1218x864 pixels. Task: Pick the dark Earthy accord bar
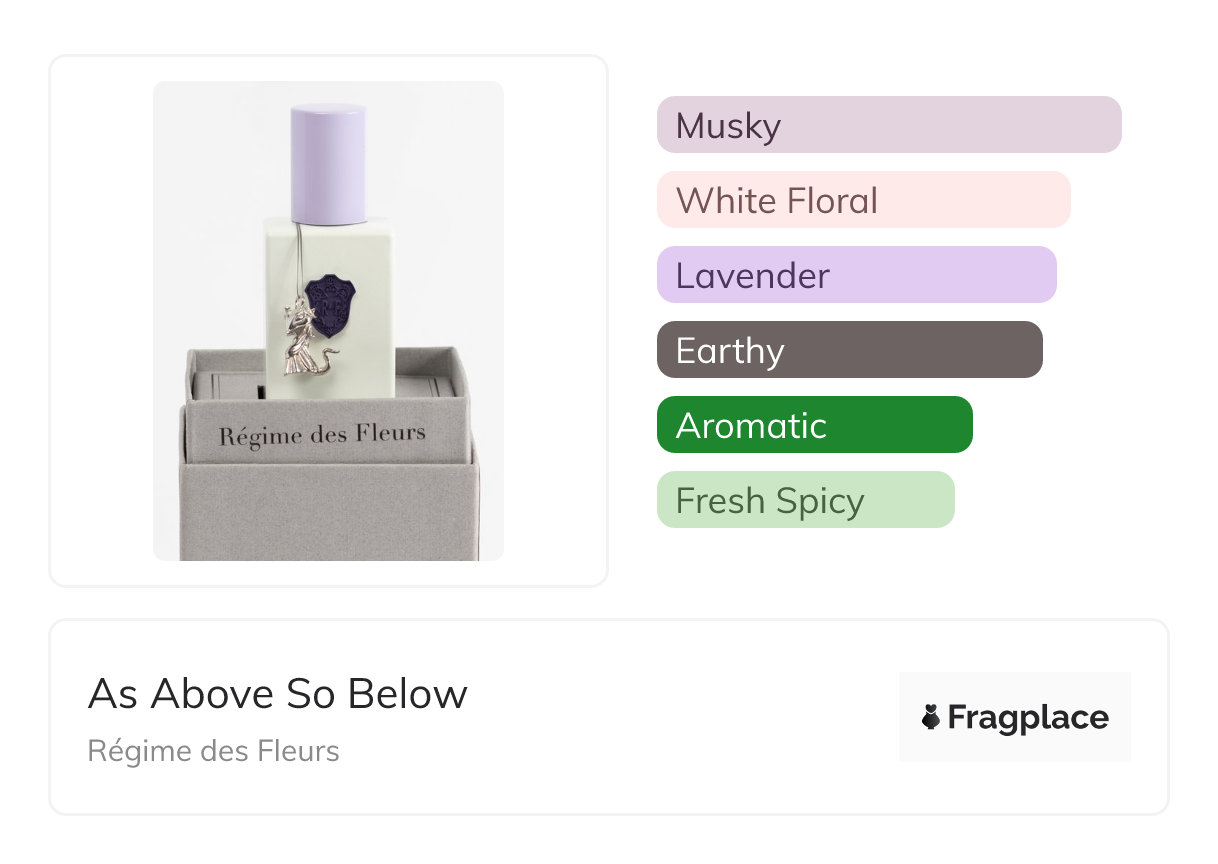(849, 350)
